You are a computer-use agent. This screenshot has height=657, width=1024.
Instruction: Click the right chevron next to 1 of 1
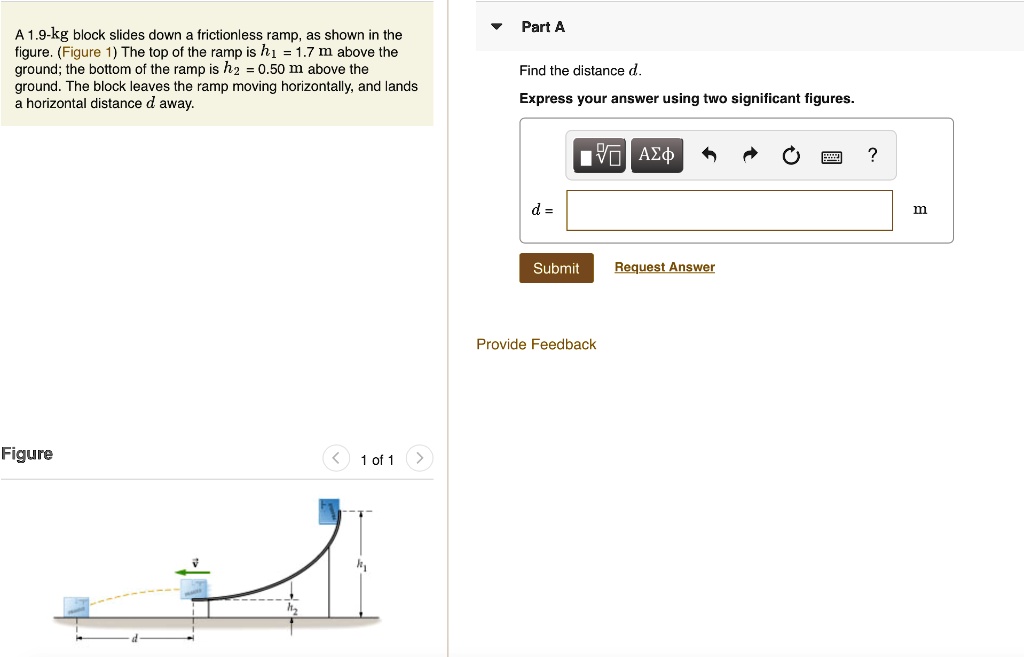tap(419, 457)
